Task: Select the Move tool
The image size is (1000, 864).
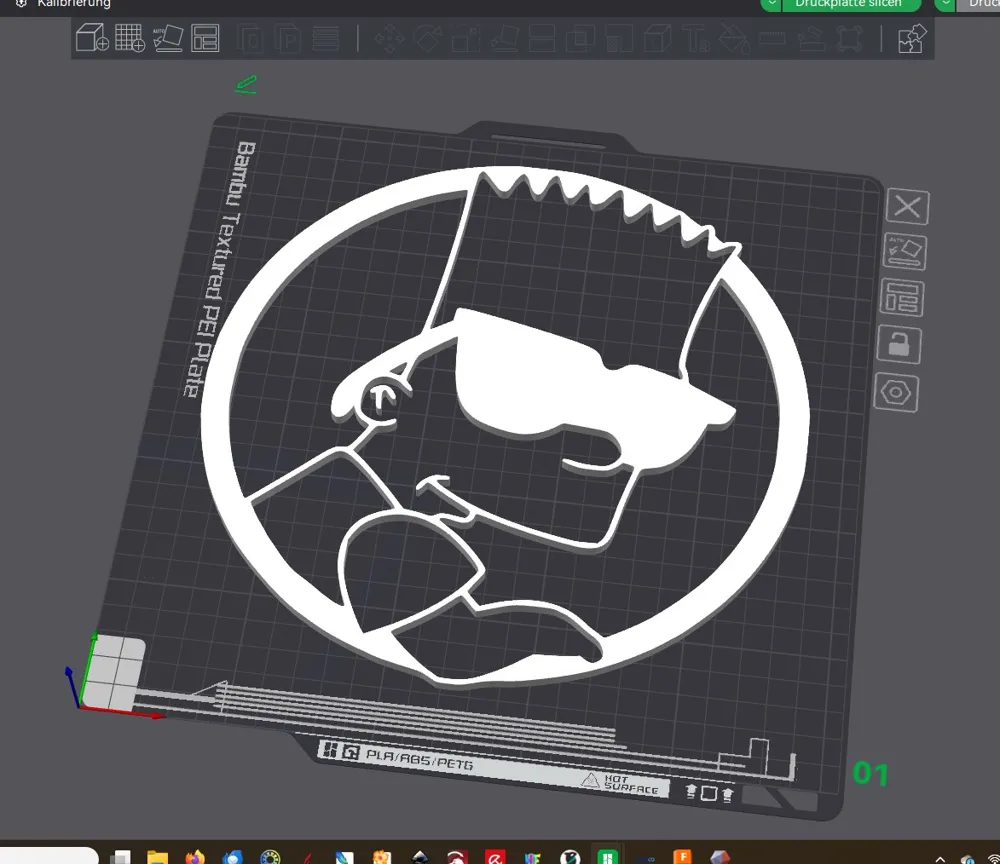Action: click(389, 38)
